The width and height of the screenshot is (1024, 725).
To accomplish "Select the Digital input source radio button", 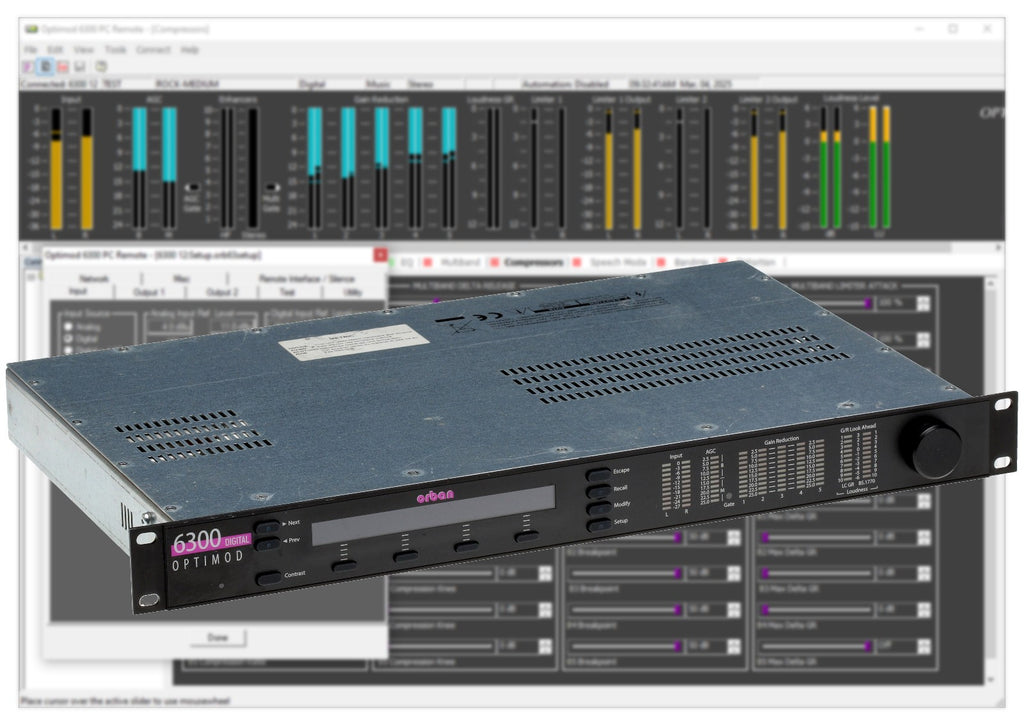I will pos(69,338).
